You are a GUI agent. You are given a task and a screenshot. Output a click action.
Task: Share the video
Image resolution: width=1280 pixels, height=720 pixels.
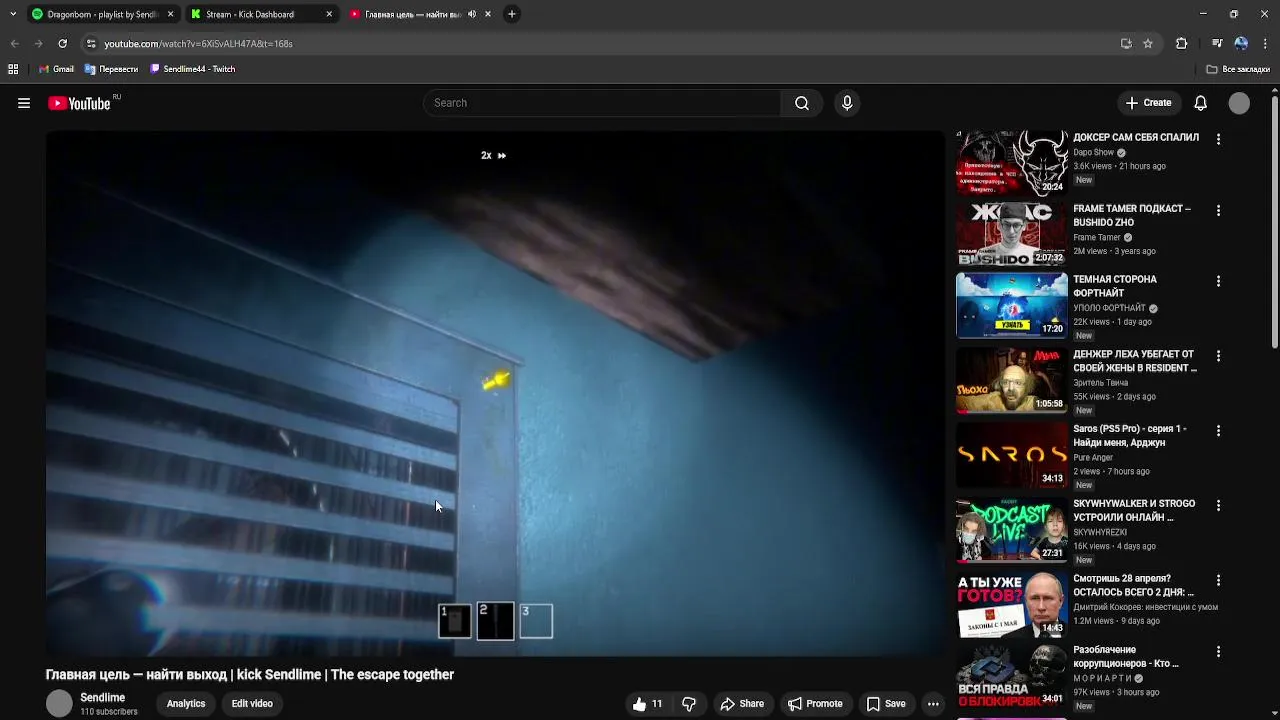click(x=742, y=704)
